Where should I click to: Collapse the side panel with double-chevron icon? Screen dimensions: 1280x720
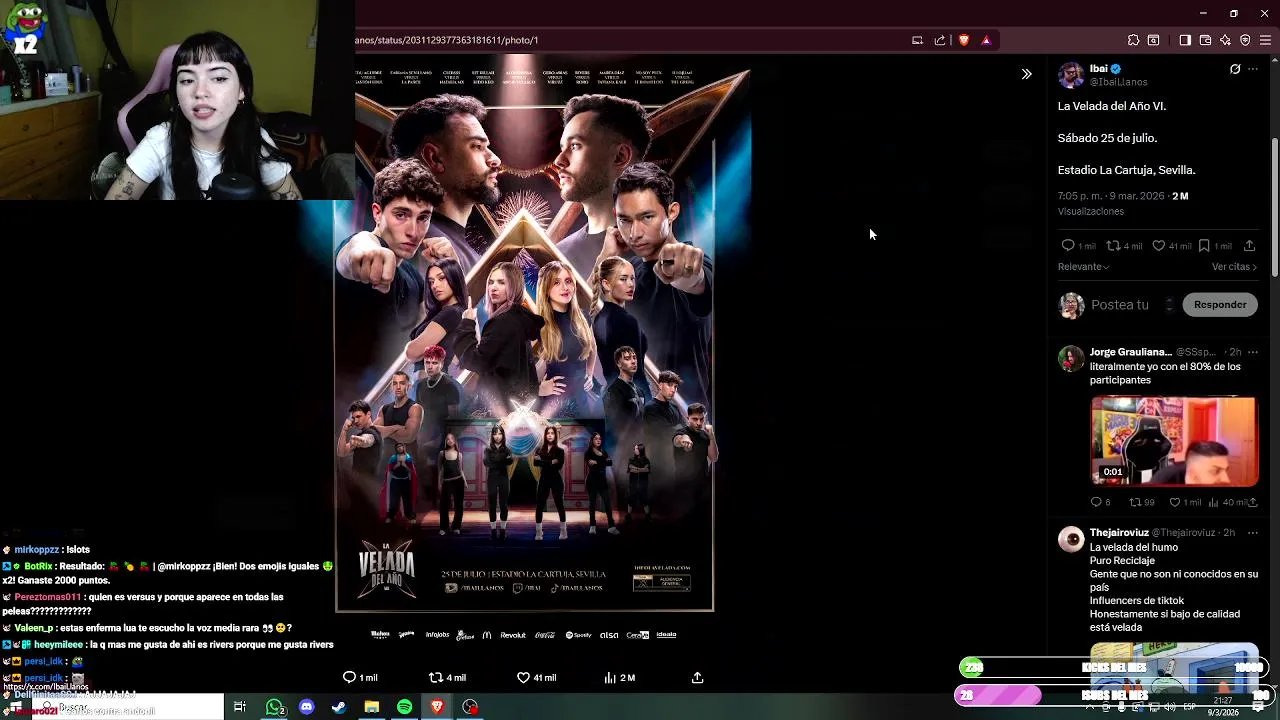point(1026,74)
